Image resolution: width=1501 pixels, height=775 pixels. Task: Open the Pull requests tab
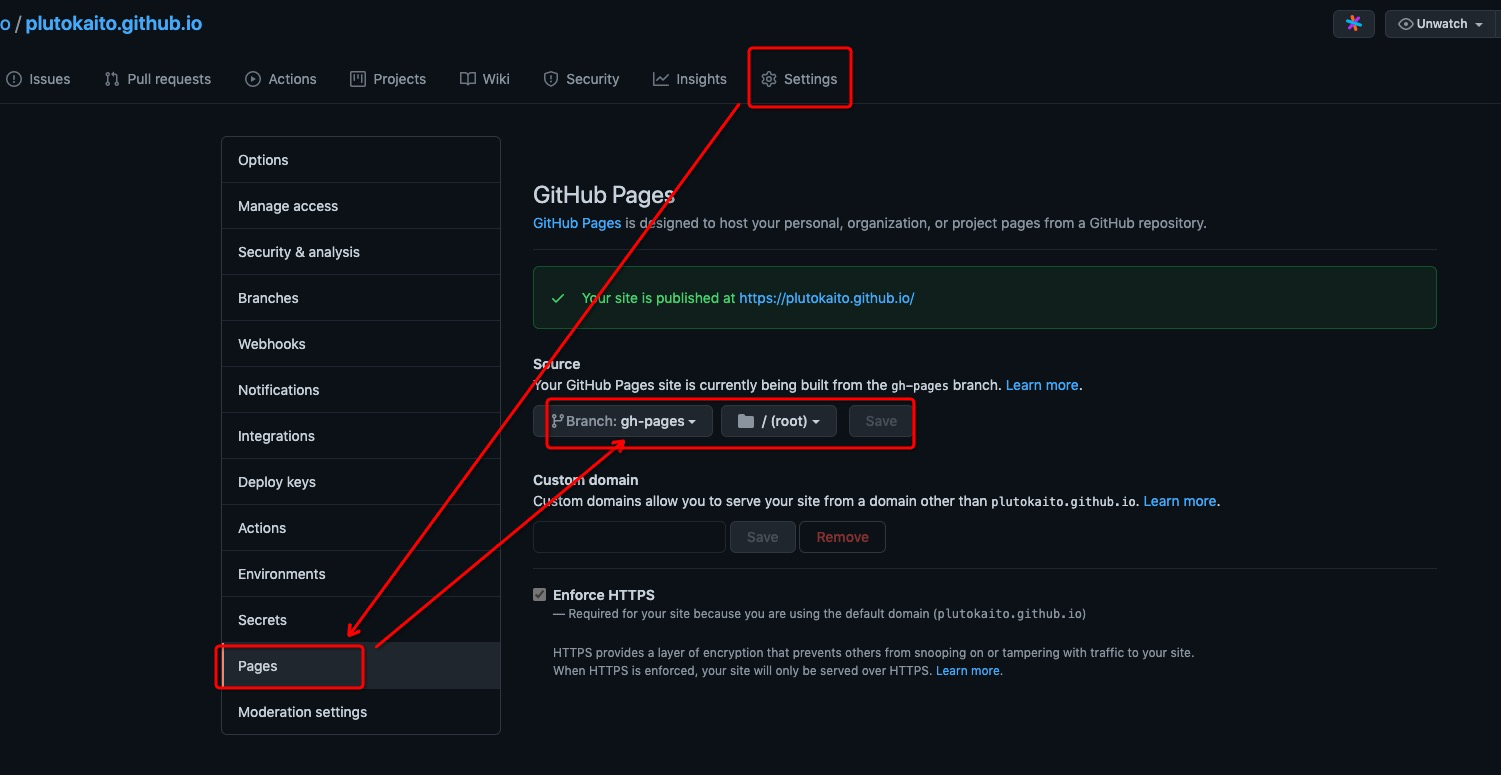pos(157,79)
